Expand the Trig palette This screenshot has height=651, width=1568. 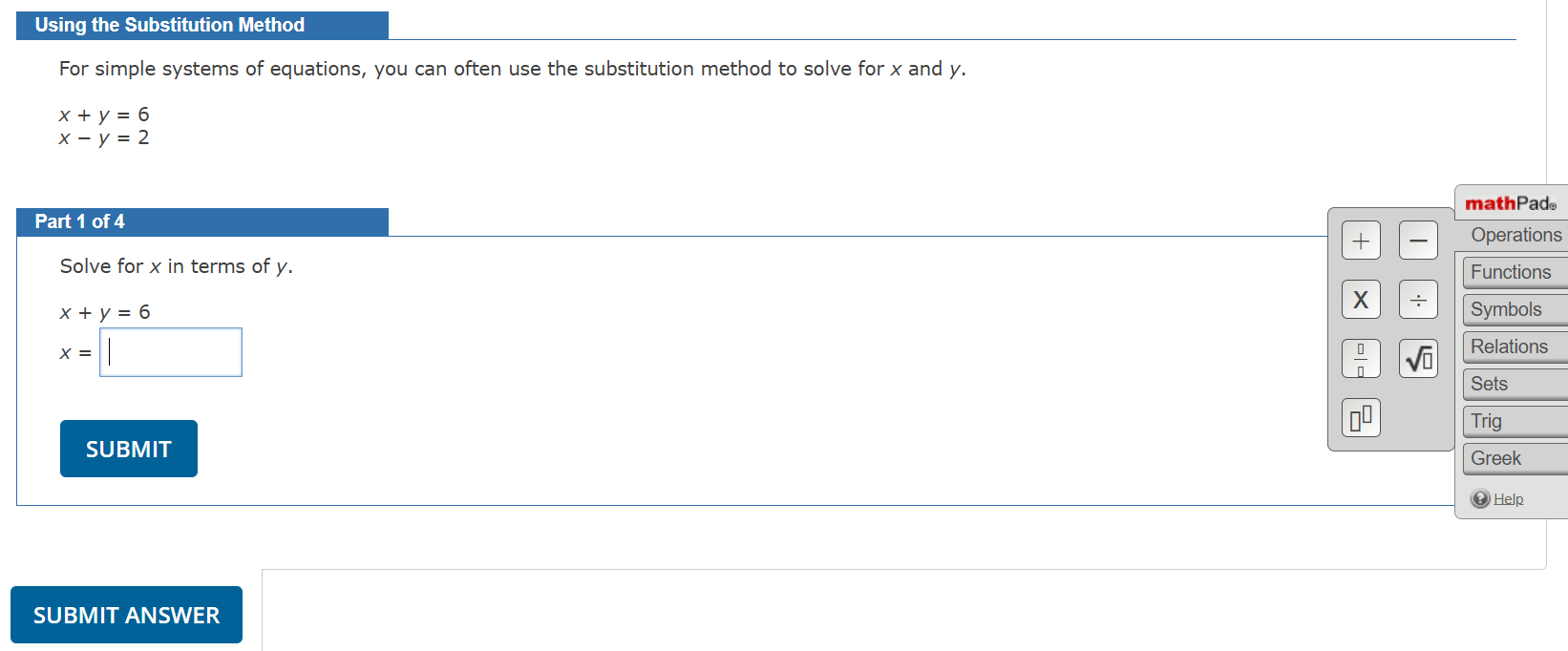[x=1513, y=421]
